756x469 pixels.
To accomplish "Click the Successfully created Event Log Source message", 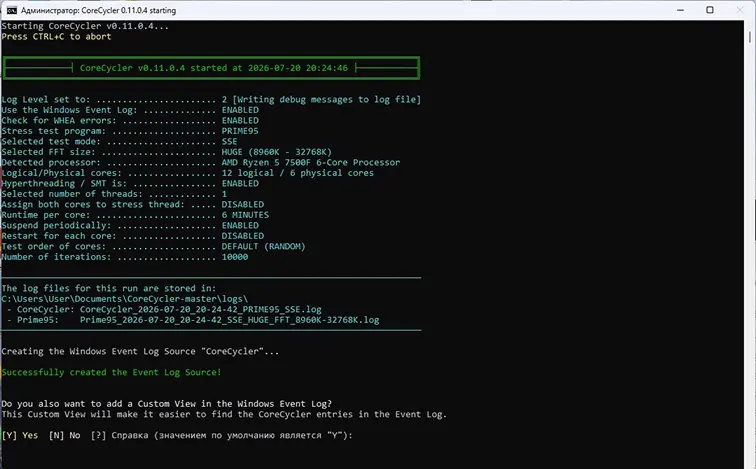I will coord(111,372).
